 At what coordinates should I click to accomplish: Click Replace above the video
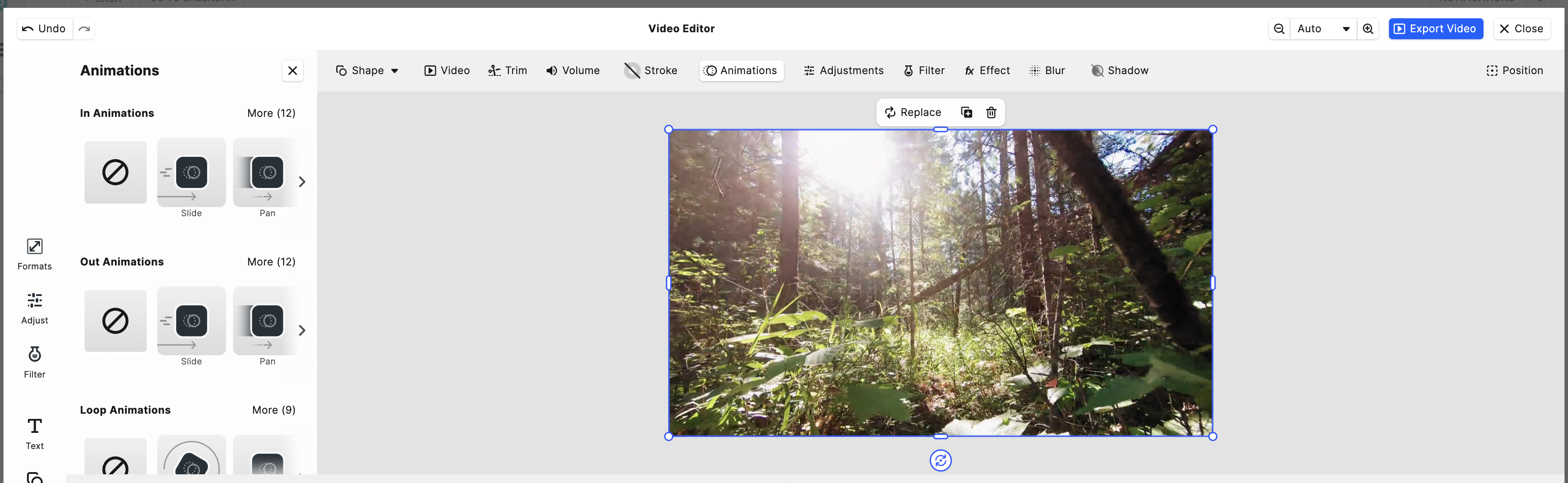912,112
